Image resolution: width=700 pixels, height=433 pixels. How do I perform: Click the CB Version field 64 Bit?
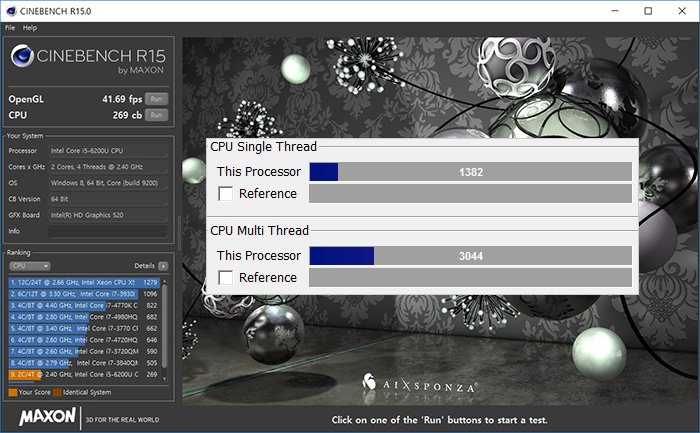108,199
